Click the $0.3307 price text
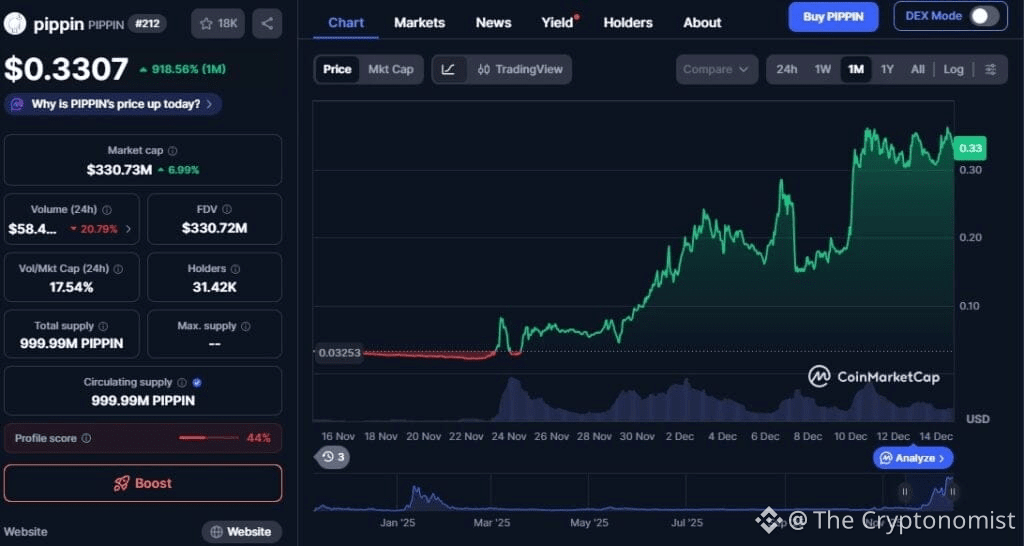Image resolution: width=1024 pixels, height=546 pixels. pos(66,69)
